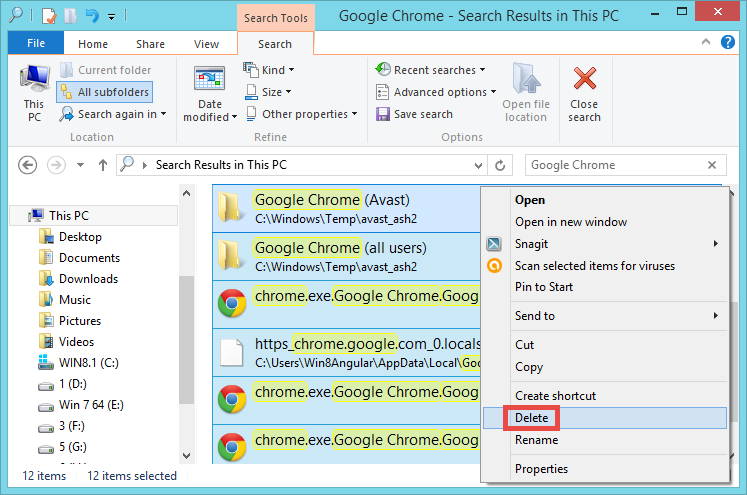Open Explorer Help question mark icon
The height and width of the screenshot is (495, 747).
(727, 42)
